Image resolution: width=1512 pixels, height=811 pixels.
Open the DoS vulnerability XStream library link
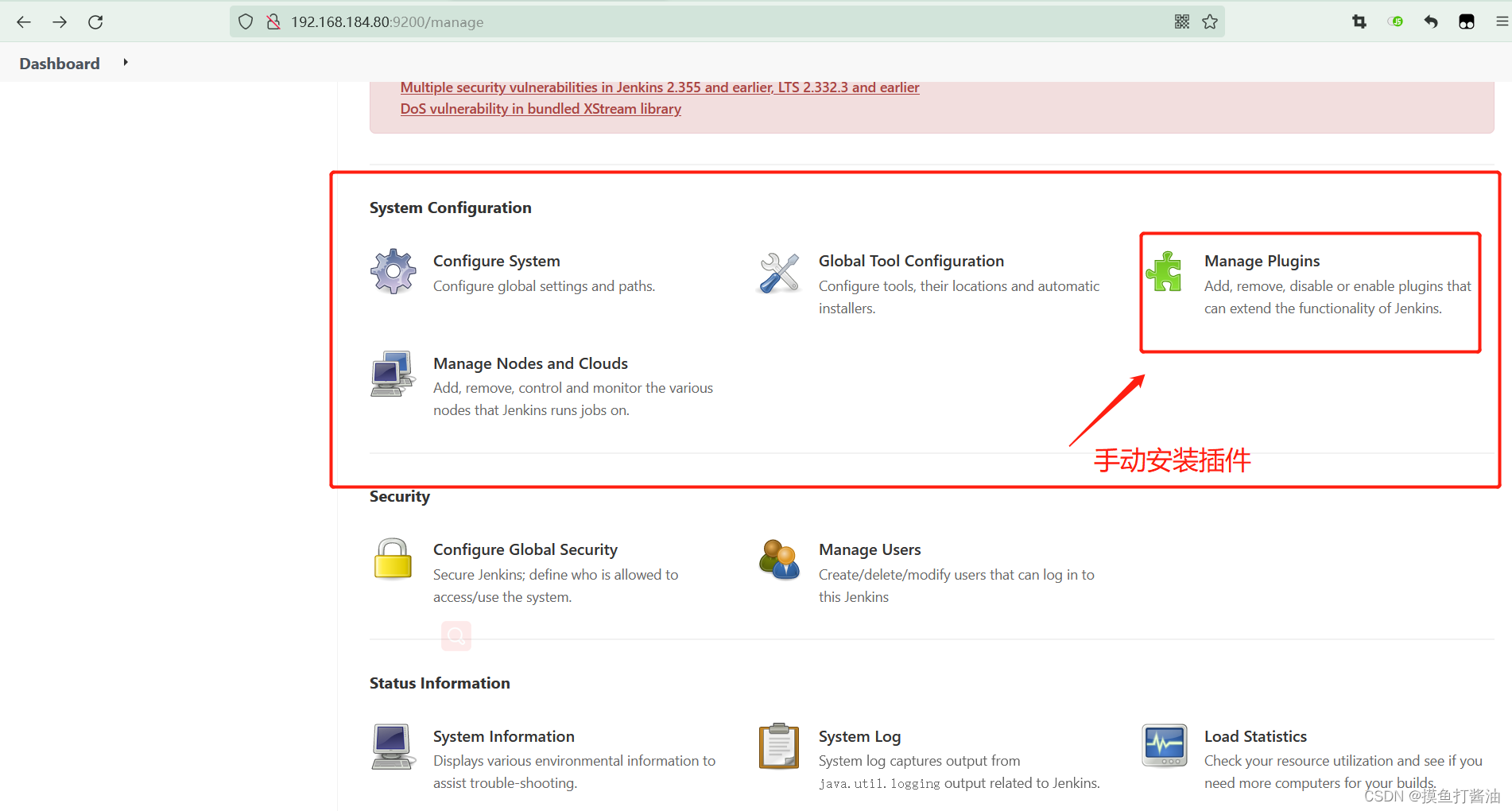pyautogui.click(x=541, y=109)
